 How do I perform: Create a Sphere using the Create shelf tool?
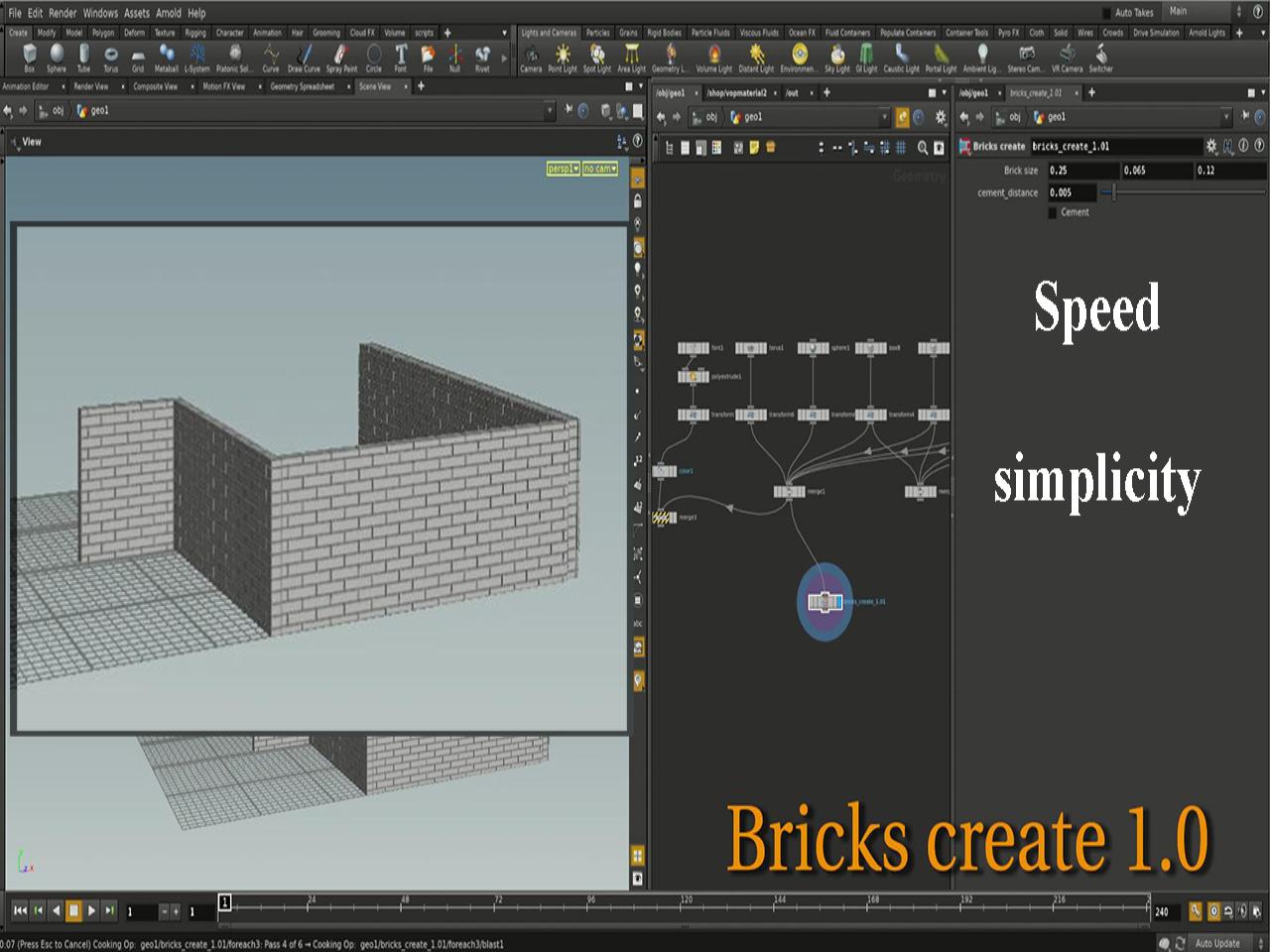click(x=57, y=57)
